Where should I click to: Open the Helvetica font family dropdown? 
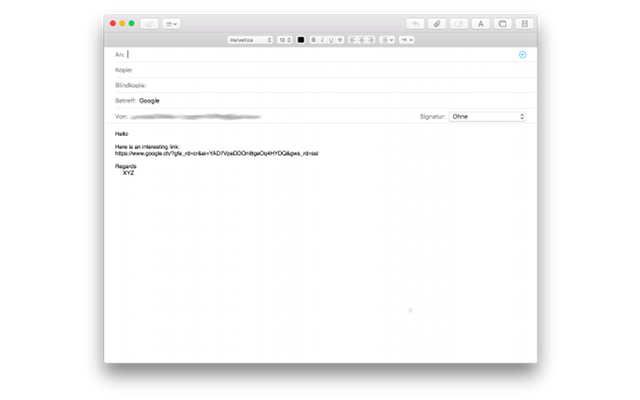coord(250,40)
